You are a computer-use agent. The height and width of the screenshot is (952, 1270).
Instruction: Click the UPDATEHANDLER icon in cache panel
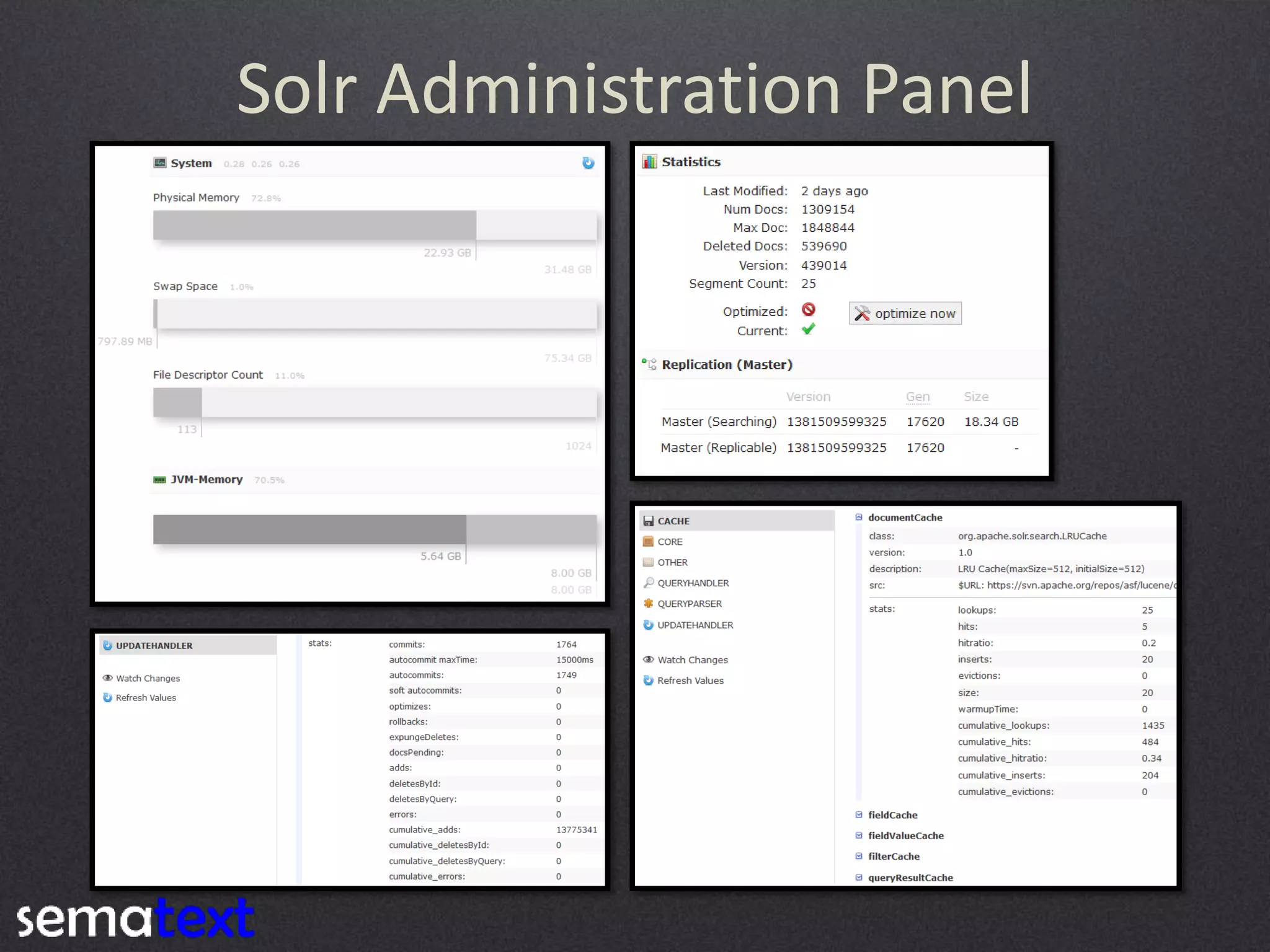(649, 625)
